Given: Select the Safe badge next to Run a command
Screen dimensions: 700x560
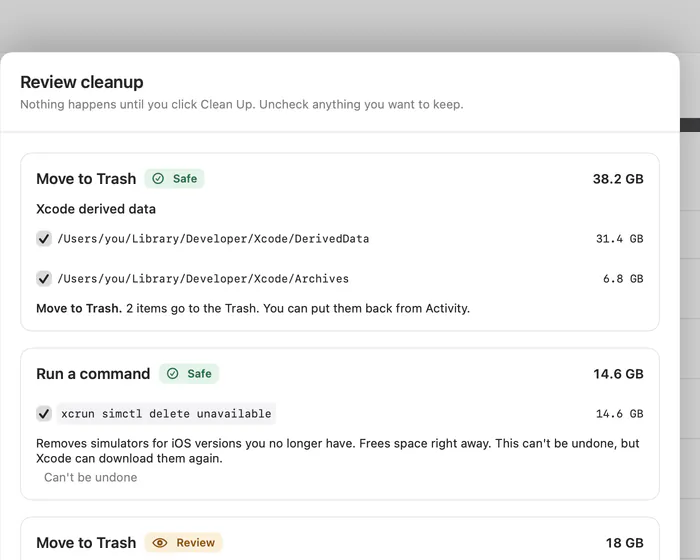Looking at the screenshot, I should click(189, 374).
